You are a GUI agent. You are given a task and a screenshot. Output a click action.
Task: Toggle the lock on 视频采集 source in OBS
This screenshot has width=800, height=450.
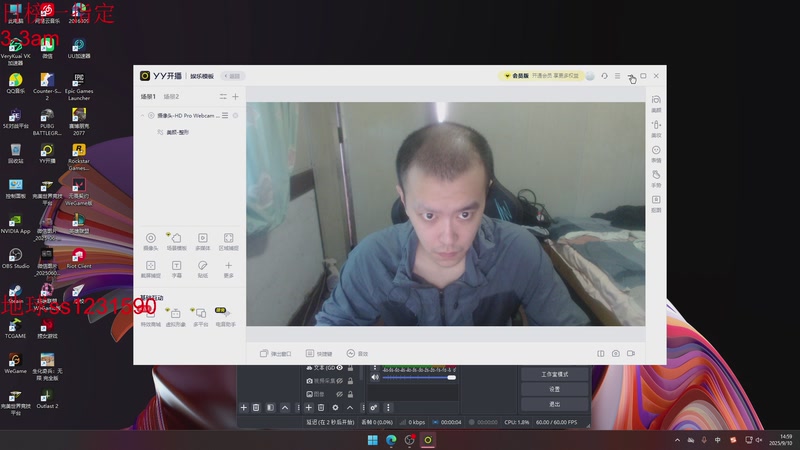click(351, 381)
